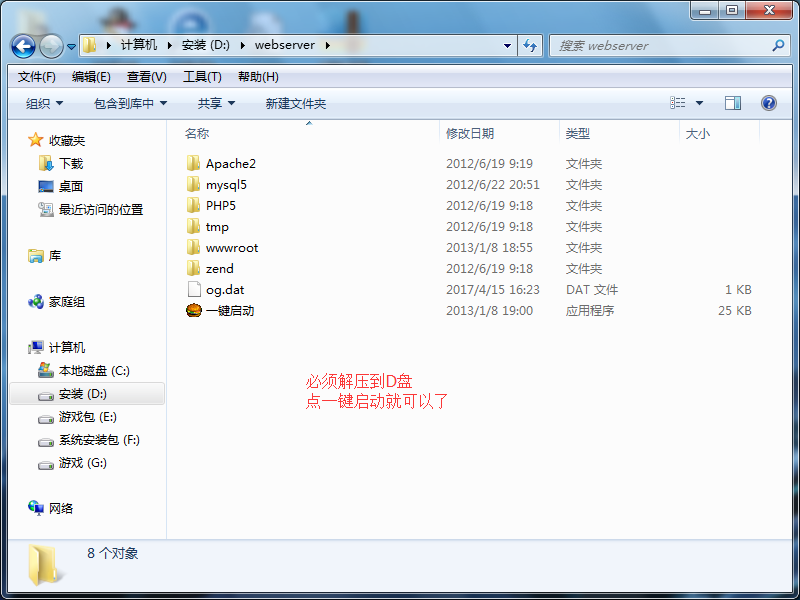The image size is (800, 600).
Task: Click the 8 个对象 status text
Action: 113,554
